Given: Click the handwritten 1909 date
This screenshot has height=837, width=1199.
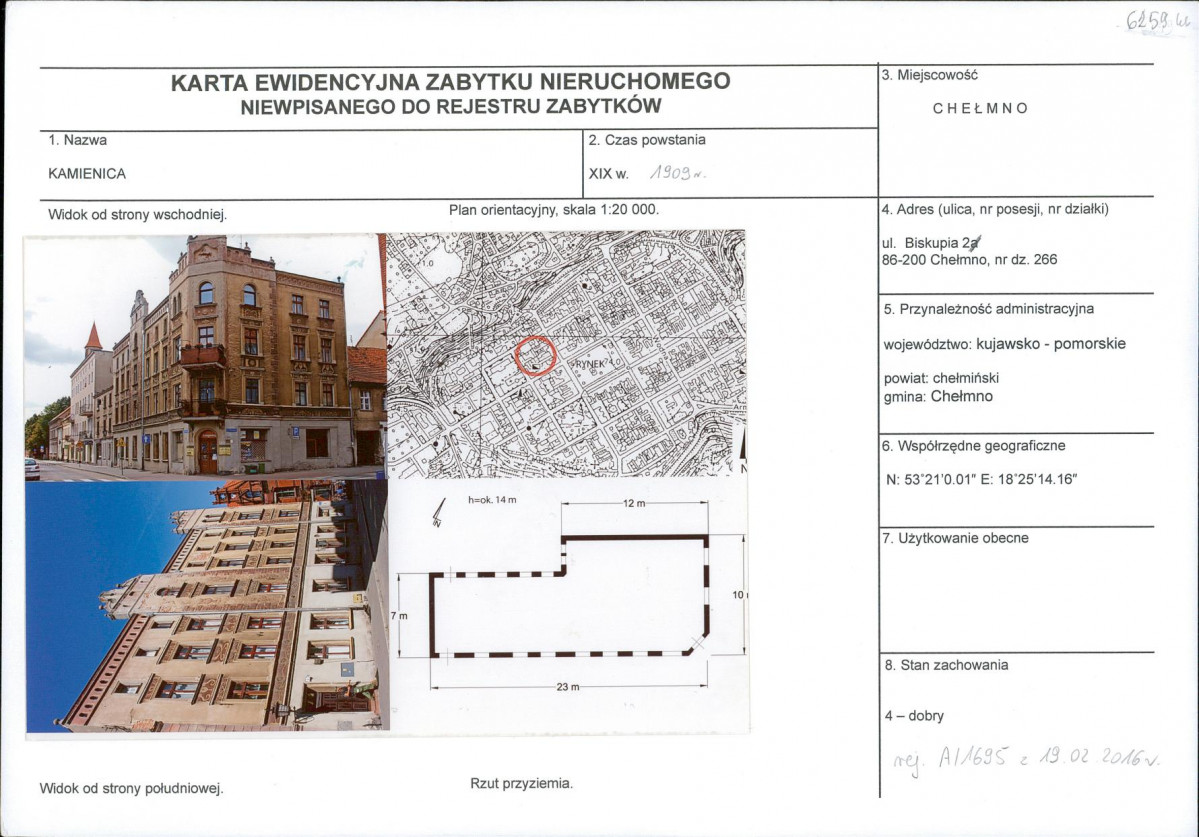Looking at the screenshot, I should pyautogui.click(x=677, y=173).
